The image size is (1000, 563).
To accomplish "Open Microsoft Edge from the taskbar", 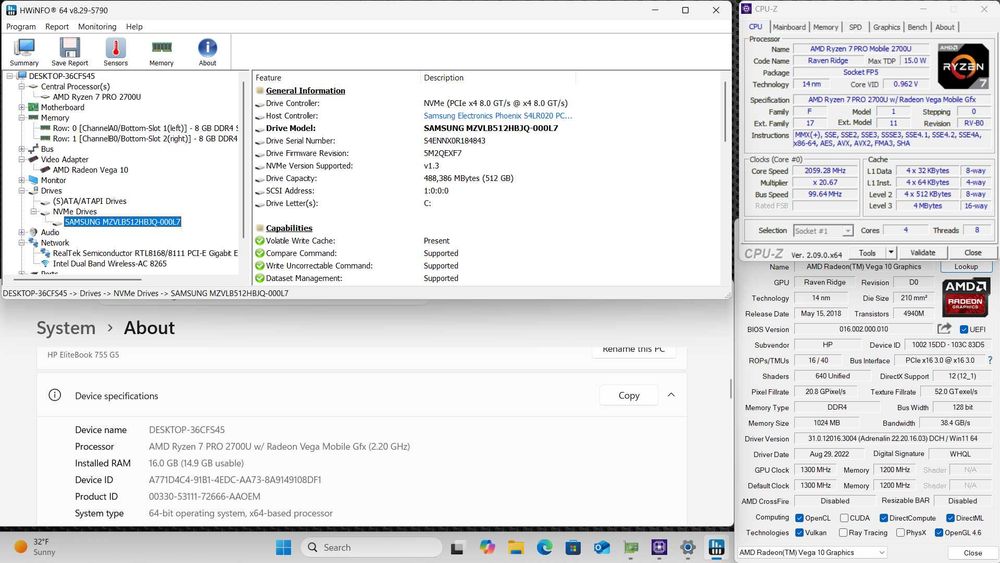I will point(544,547).
